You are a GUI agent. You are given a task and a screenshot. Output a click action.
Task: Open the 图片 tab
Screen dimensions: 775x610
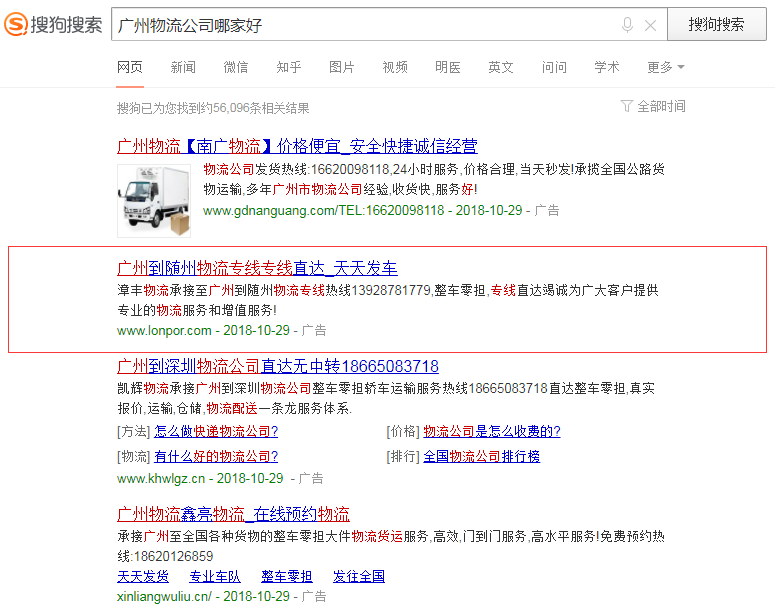342,67
